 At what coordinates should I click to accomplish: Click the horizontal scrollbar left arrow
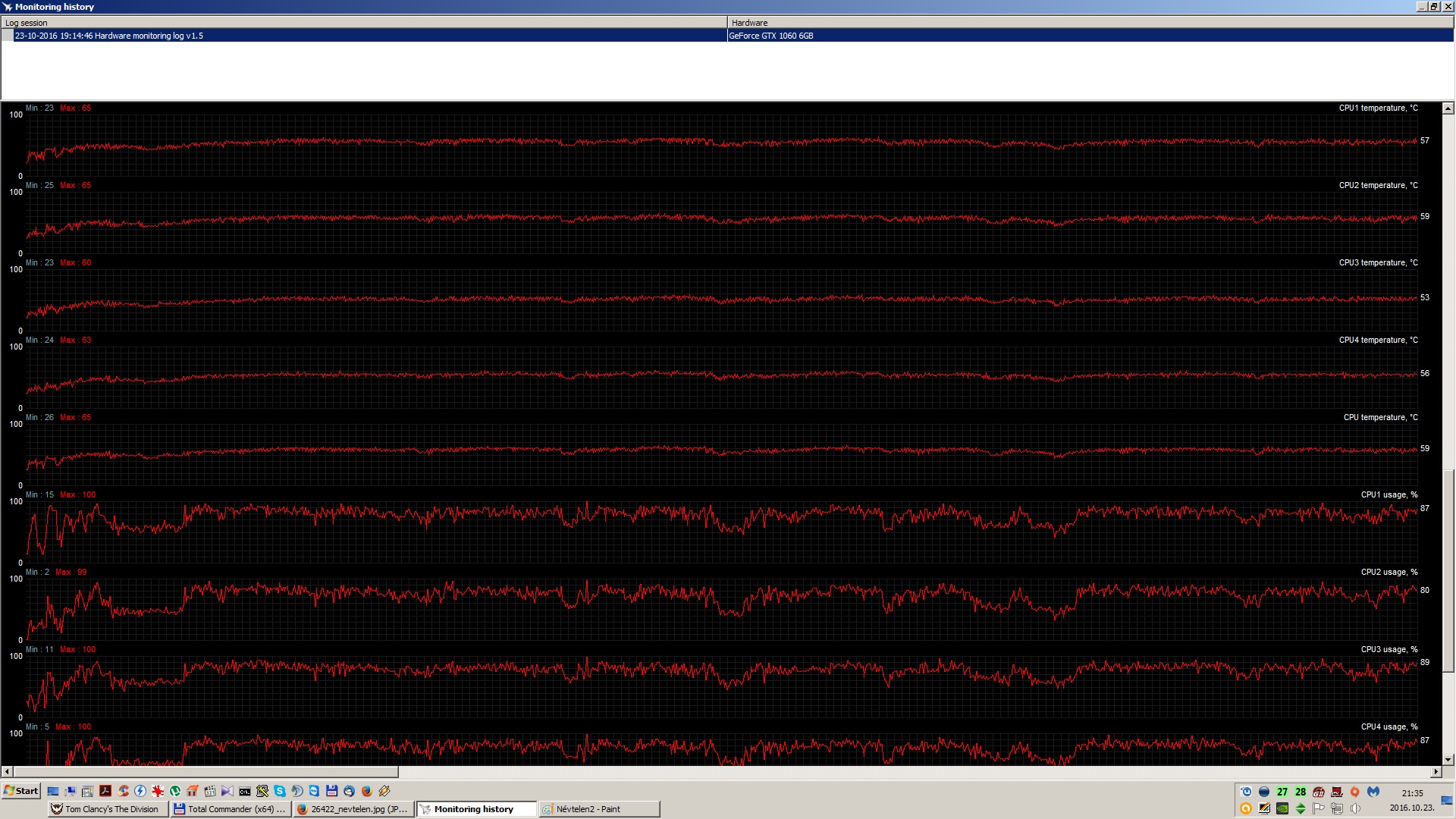pos(7,772)
